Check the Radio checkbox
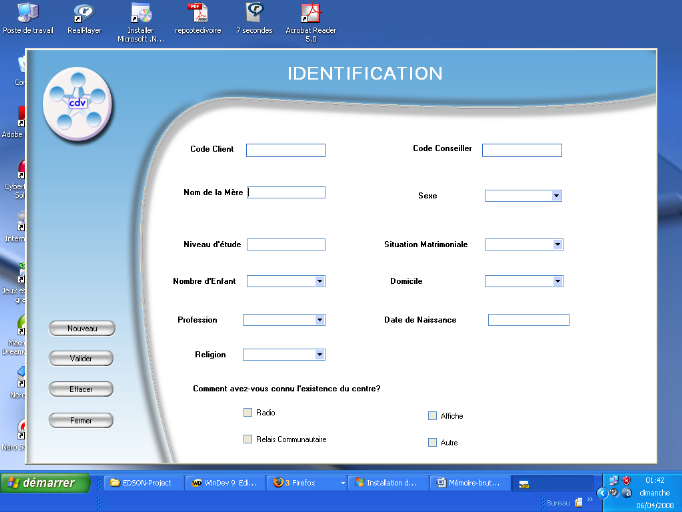 click(x=248, y=412)
